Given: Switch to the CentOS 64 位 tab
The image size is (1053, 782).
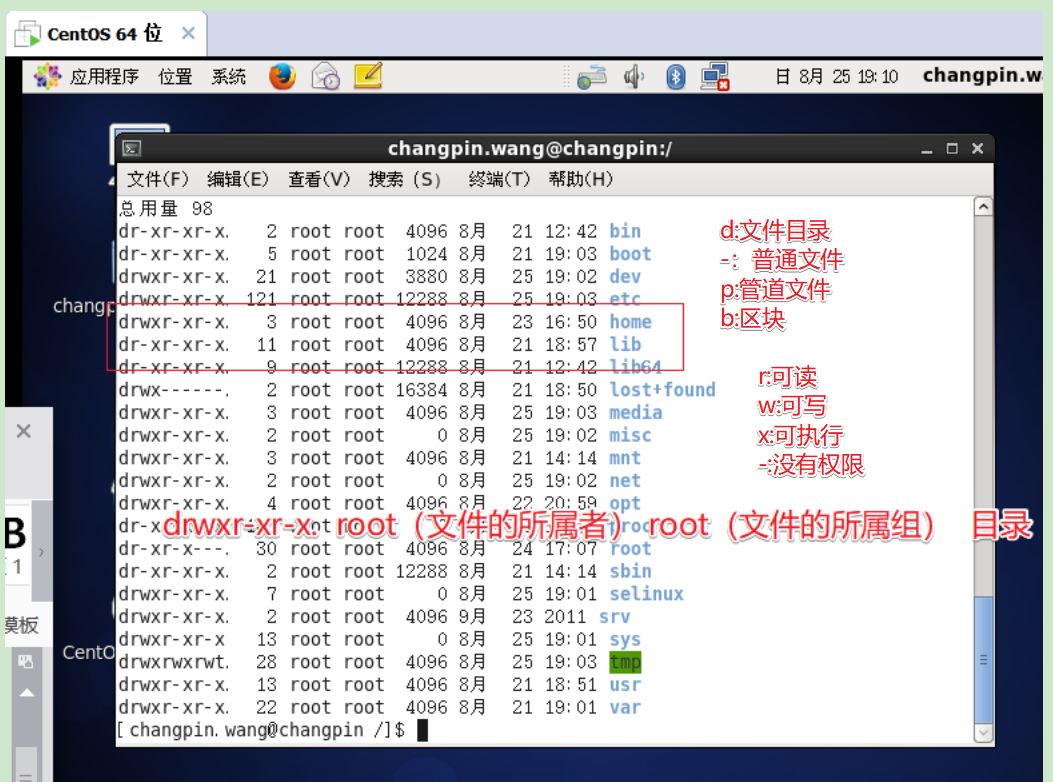Looking at the screenshot, I should [105, 33].
